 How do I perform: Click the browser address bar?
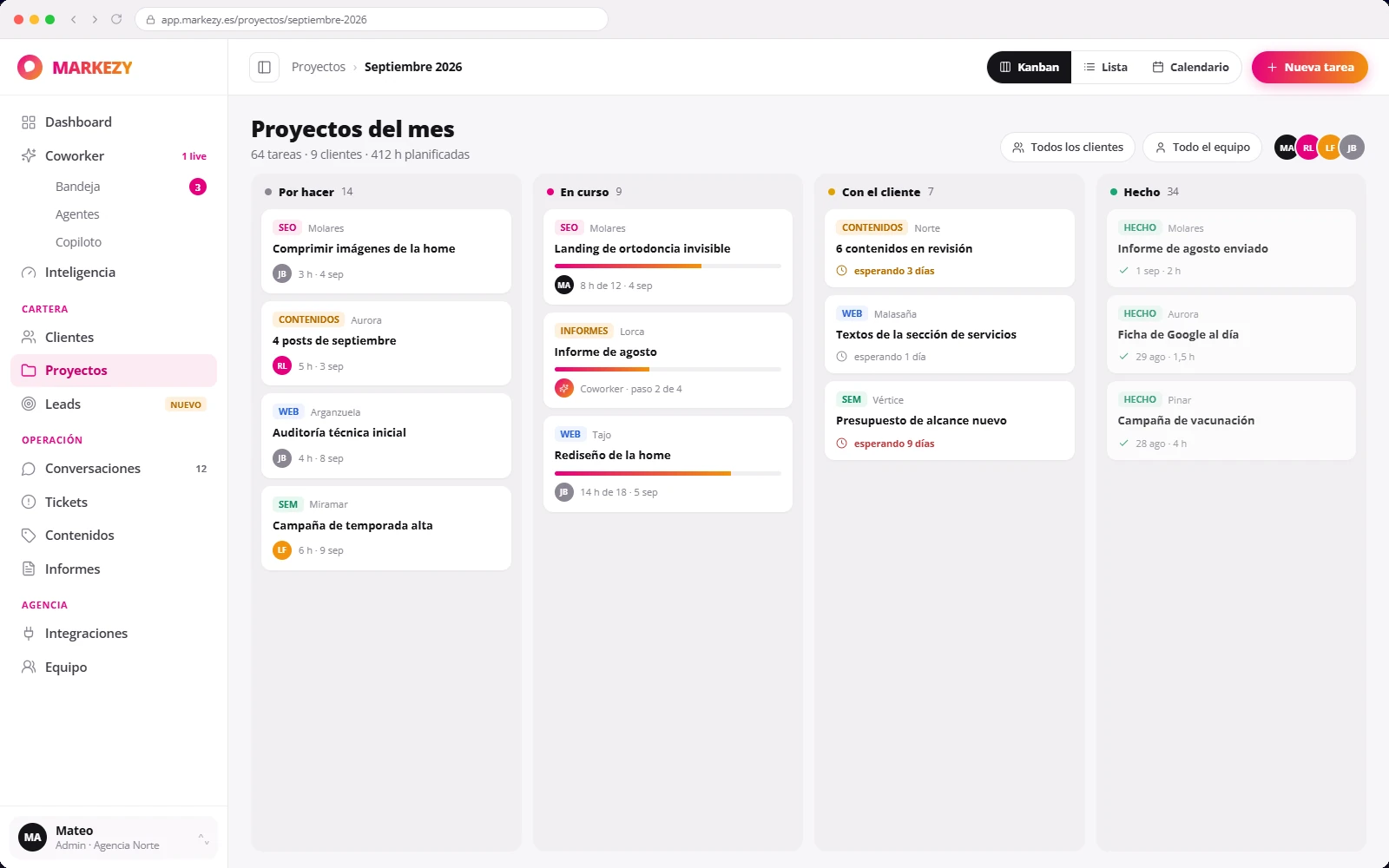pos(372,19)
